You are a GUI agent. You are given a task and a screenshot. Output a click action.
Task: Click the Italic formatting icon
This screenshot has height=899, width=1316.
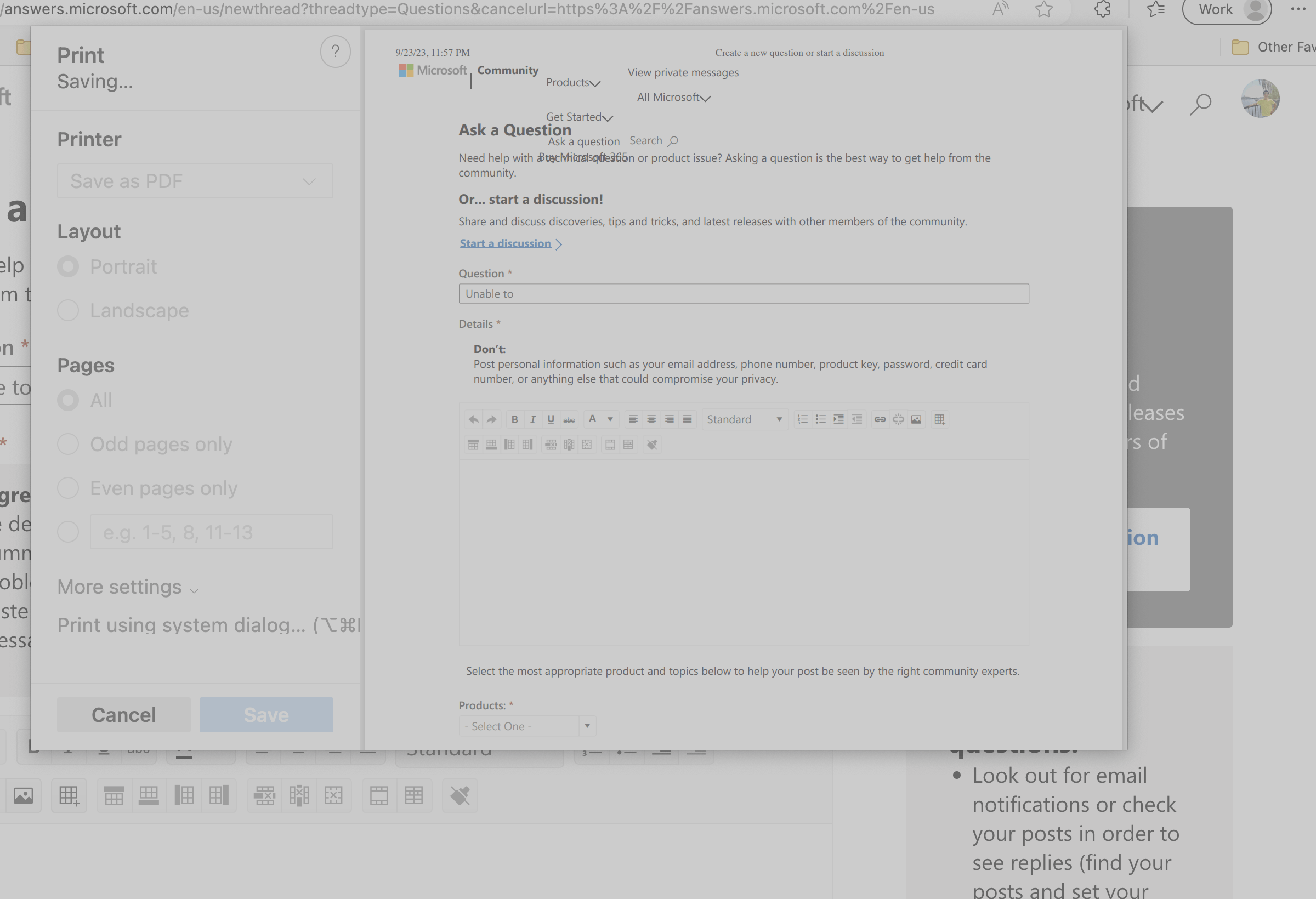(x=531, y=419)
